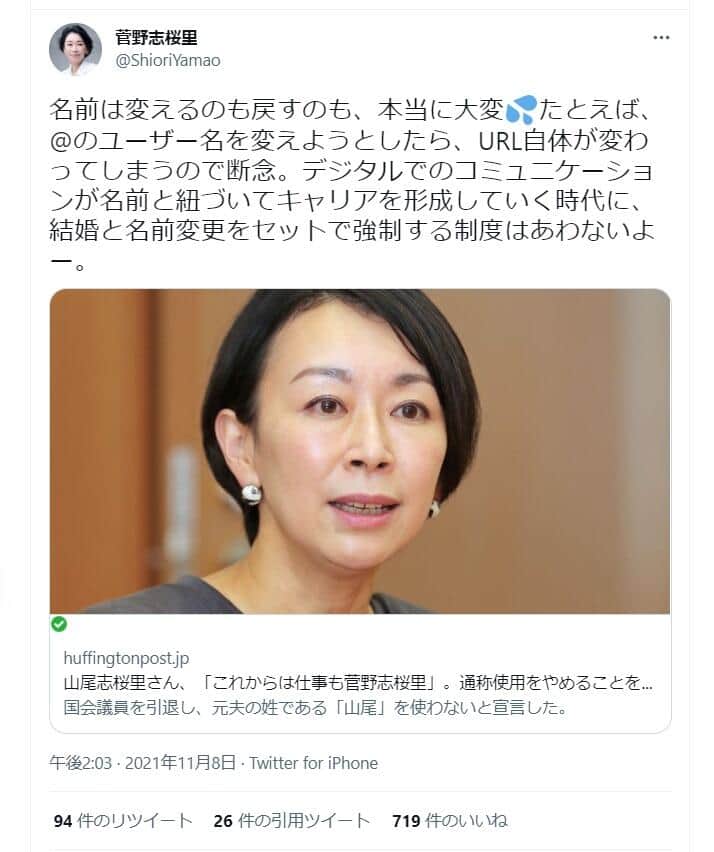The height and width of the screenshot is (852, 714).
Task: Open the article preview photo
Action: coord(360,452)
